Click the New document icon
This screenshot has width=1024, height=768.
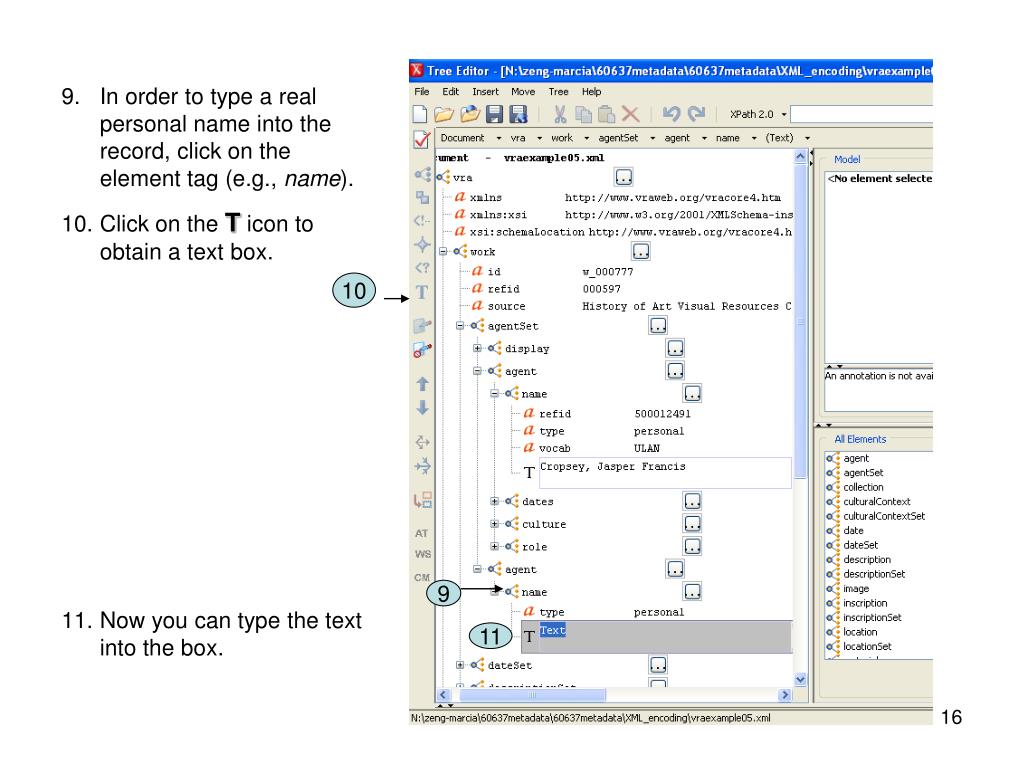pyautogui.click(x=420, y=114)
